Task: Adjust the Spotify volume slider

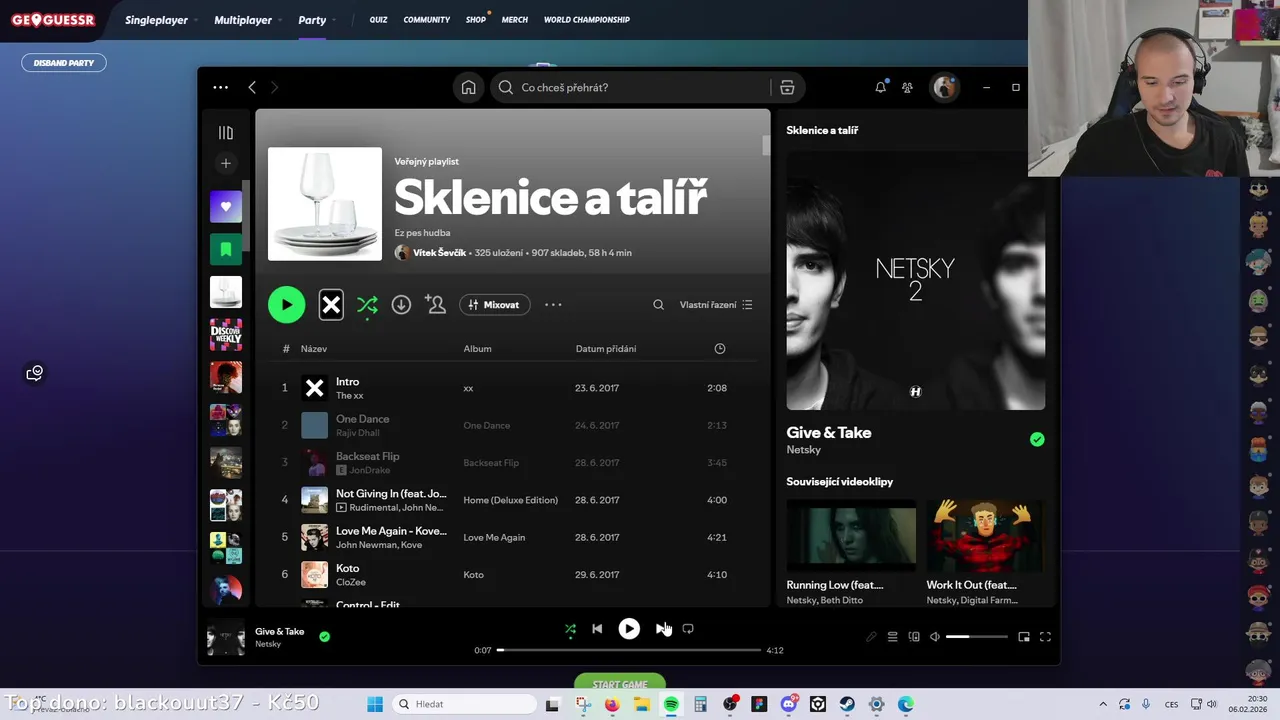Action: coord(977,637)
